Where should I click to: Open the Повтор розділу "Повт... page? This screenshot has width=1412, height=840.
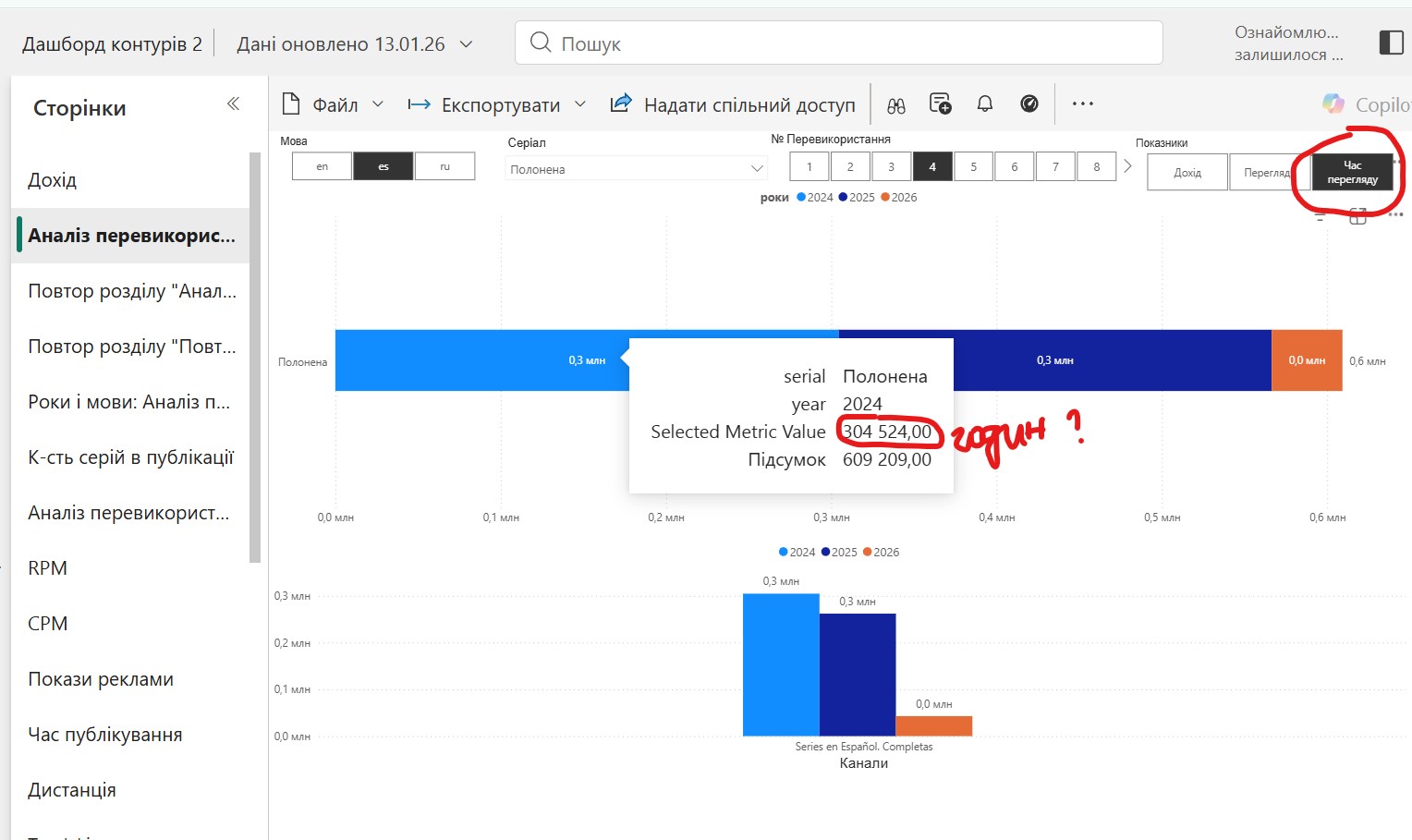click(130, 347)
